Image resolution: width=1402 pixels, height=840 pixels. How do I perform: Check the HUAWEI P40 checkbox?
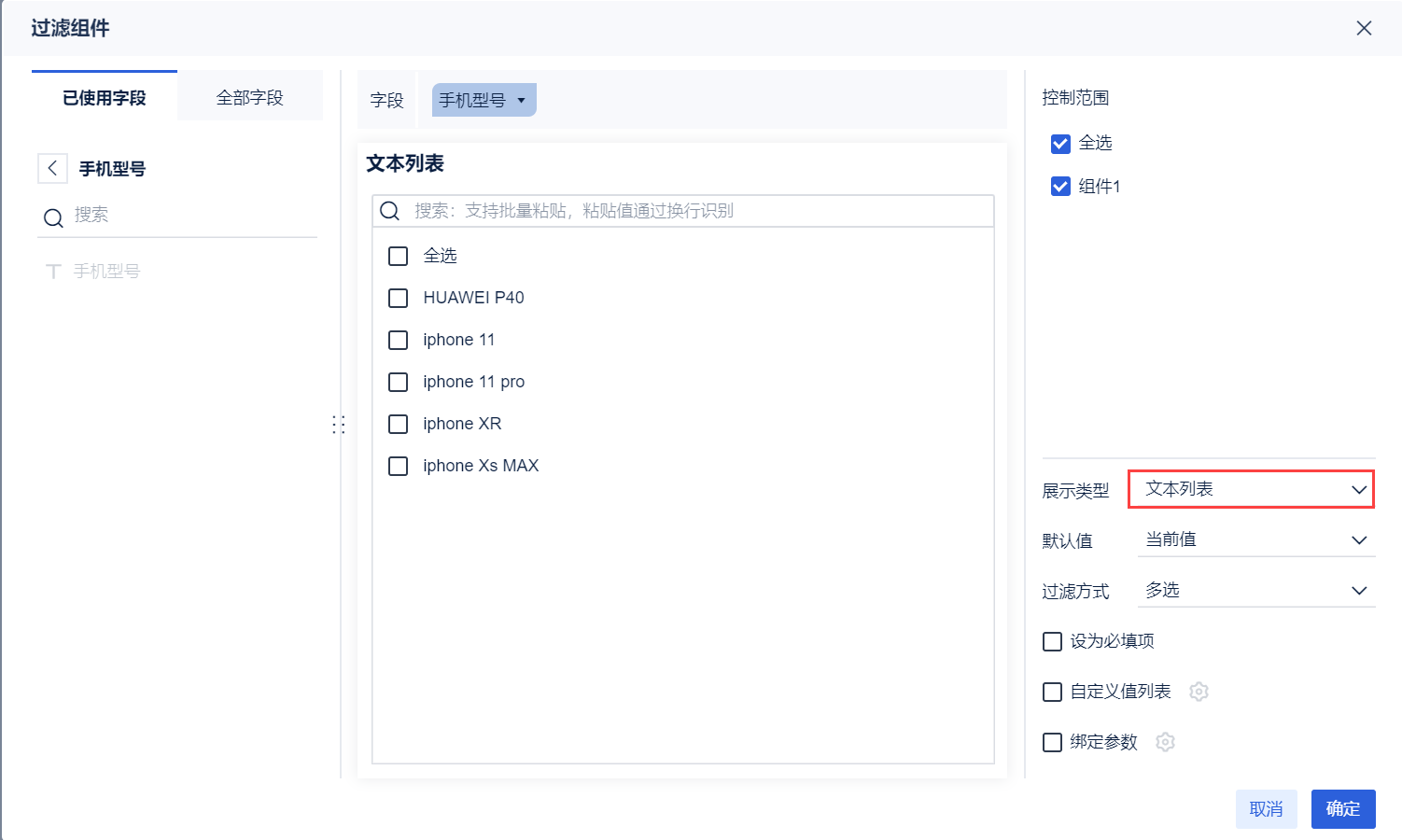click(399, 298)
